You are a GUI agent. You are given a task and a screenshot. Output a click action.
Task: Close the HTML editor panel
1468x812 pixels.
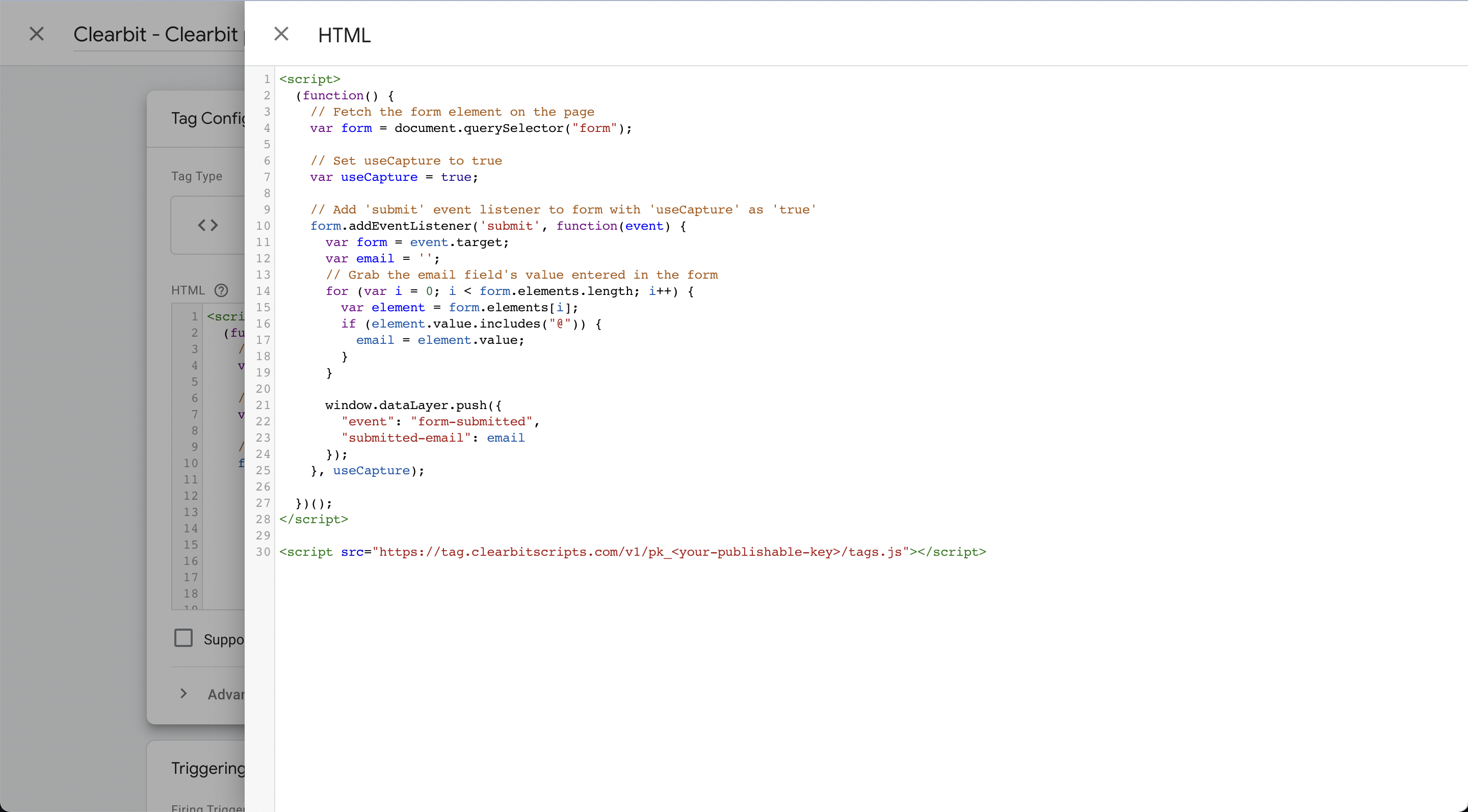coord(281,34)
